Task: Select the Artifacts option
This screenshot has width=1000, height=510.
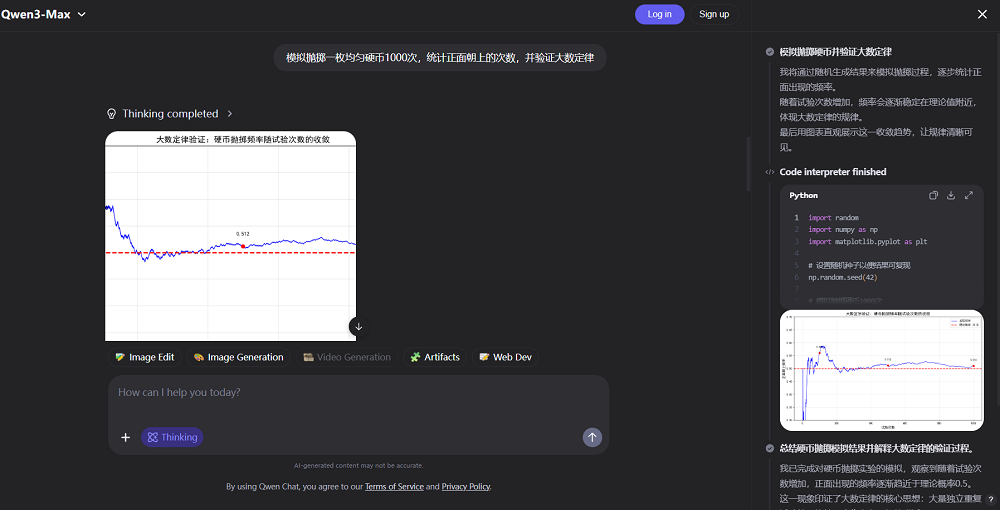Action: (435, 357)
